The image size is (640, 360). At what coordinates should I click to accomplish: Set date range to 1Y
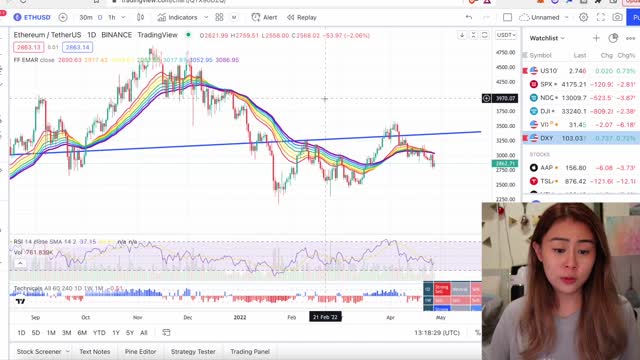pos(116,333)
